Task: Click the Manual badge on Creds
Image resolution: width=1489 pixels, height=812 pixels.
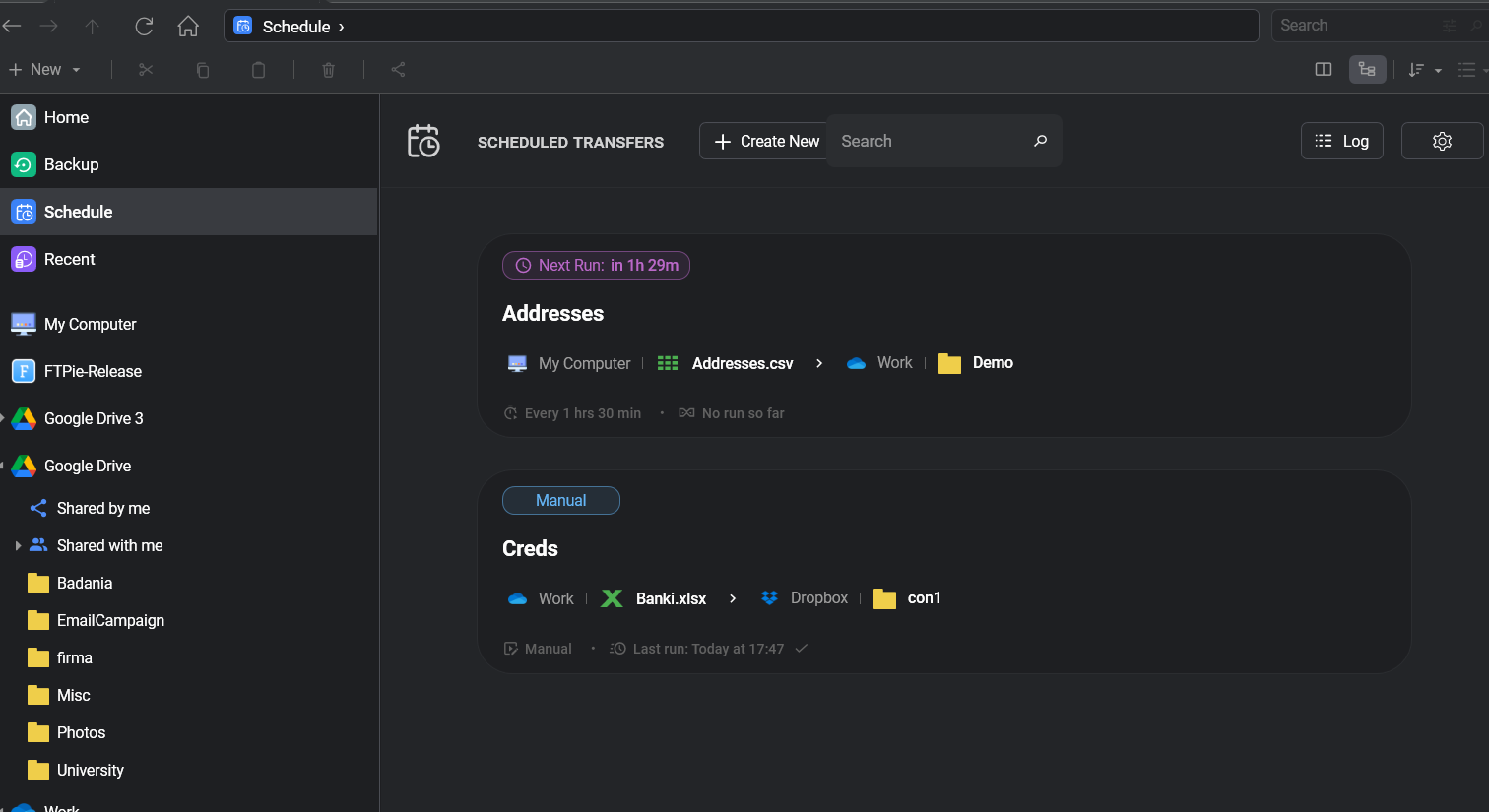Action: [x=561, y=500]
